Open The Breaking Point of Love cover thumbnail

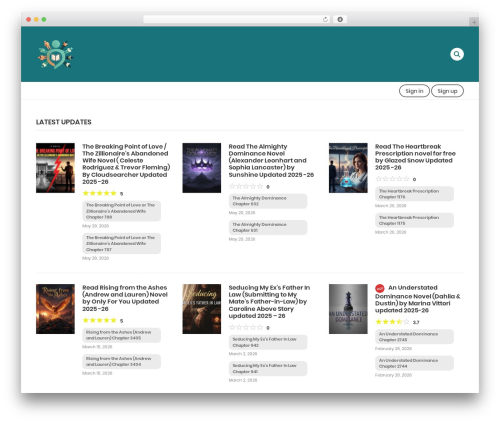pos(55,168)
